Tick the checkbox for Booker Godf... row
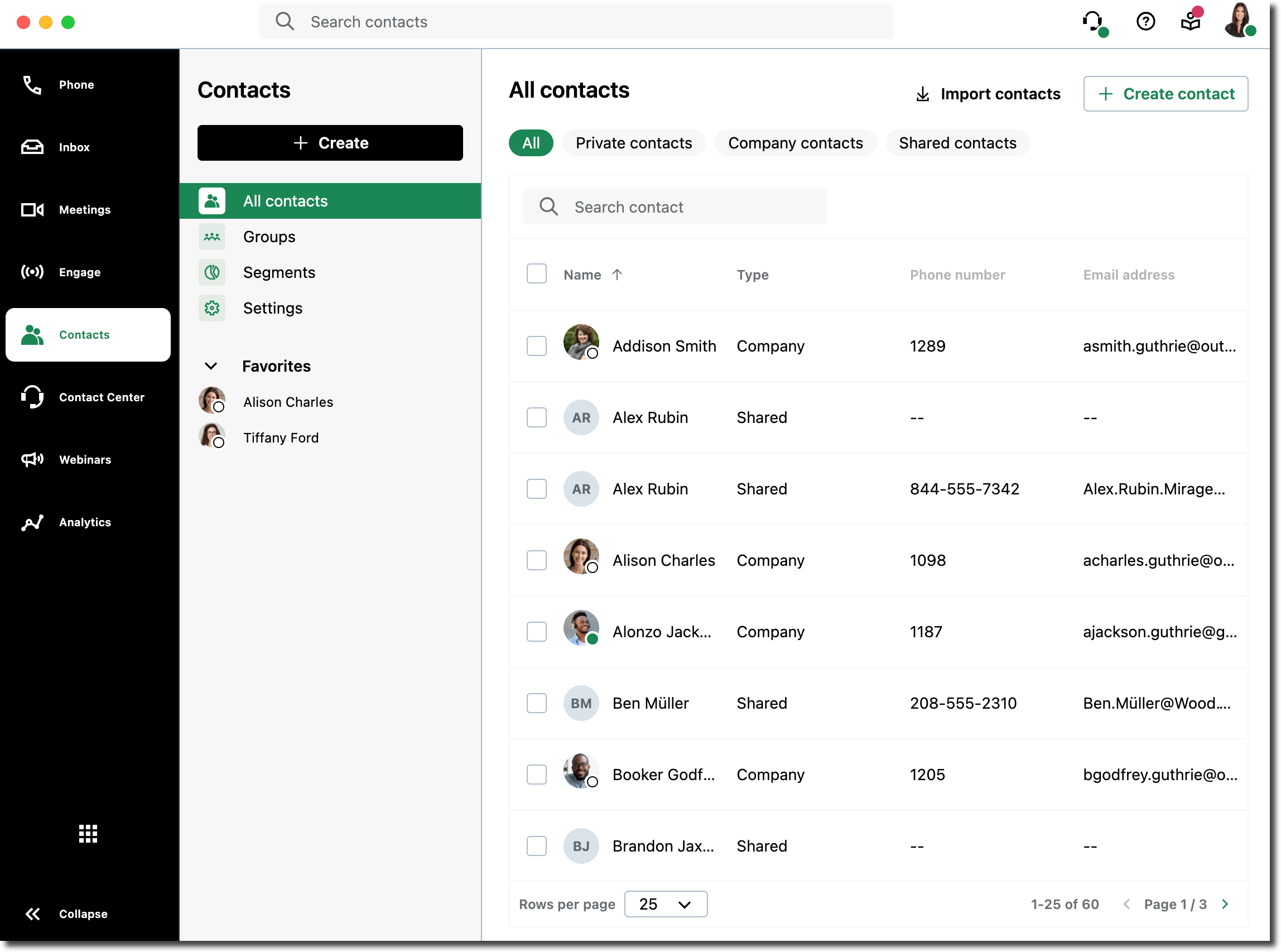Screen dimensions: 1281x952 (x=537, y=775)
